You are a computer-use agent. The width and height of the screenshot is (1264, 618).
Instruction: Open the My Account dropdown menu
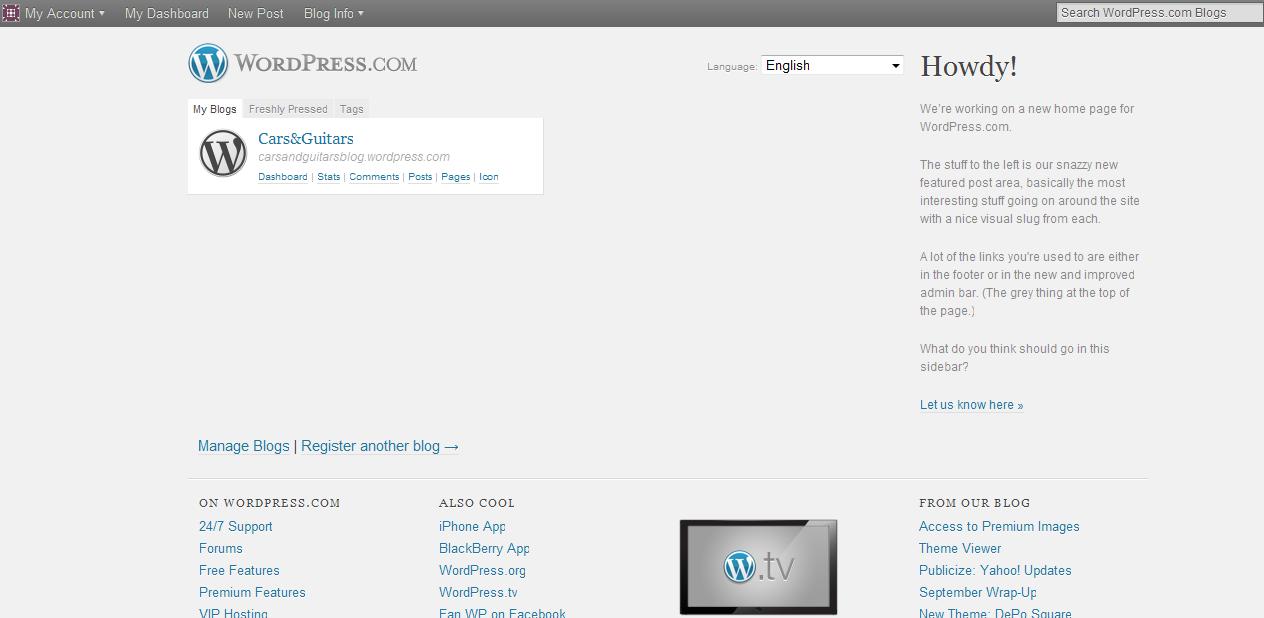(65, 13)
